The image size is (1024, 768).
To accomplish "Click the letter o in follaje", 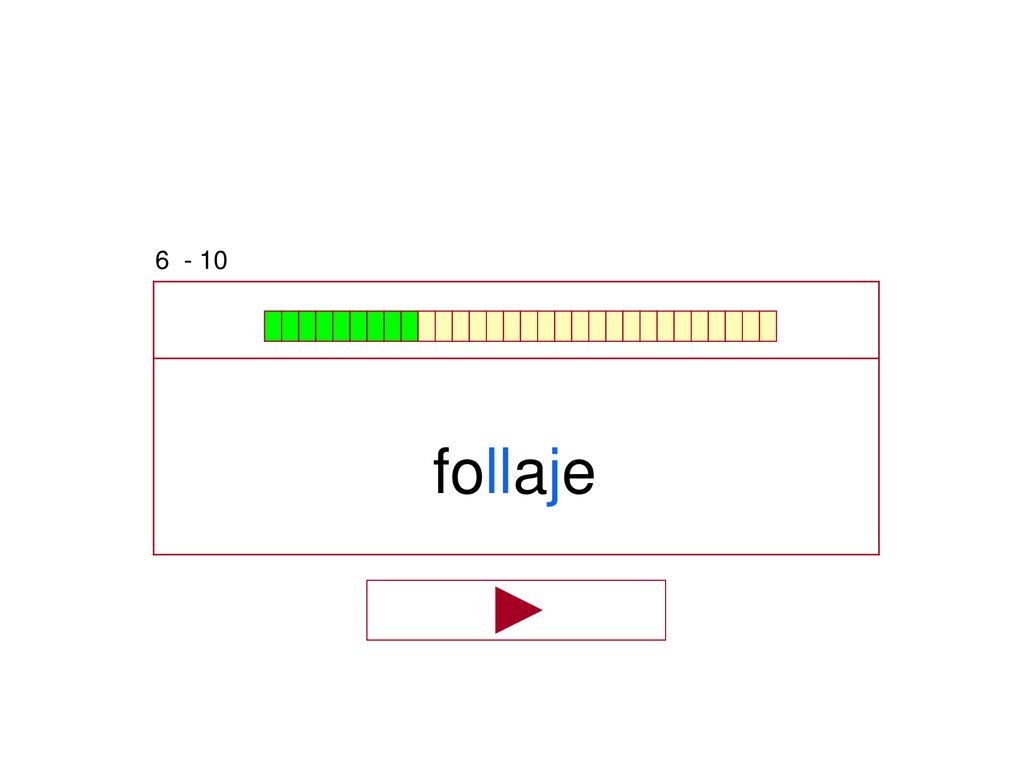I will (x=467, y=475).
